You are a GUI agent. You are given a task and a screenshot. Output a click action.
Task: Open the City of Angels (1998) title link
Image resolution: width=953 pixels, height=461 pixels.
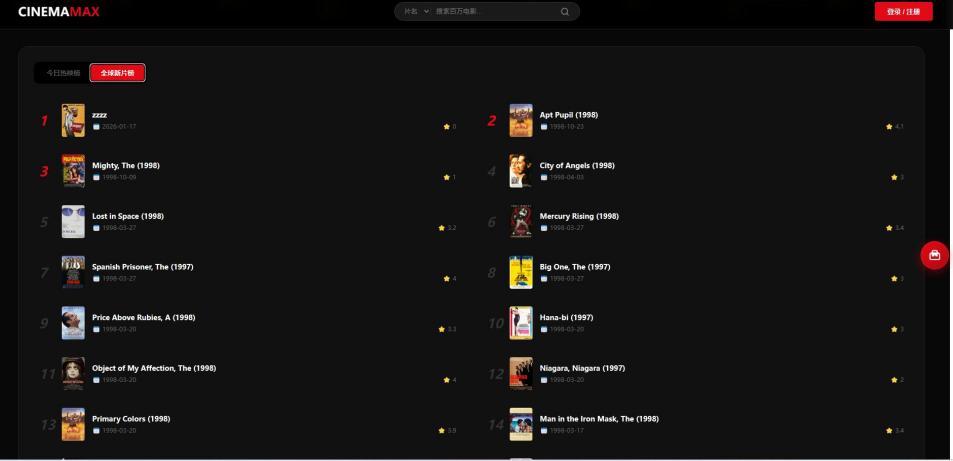tap(577, 165)
